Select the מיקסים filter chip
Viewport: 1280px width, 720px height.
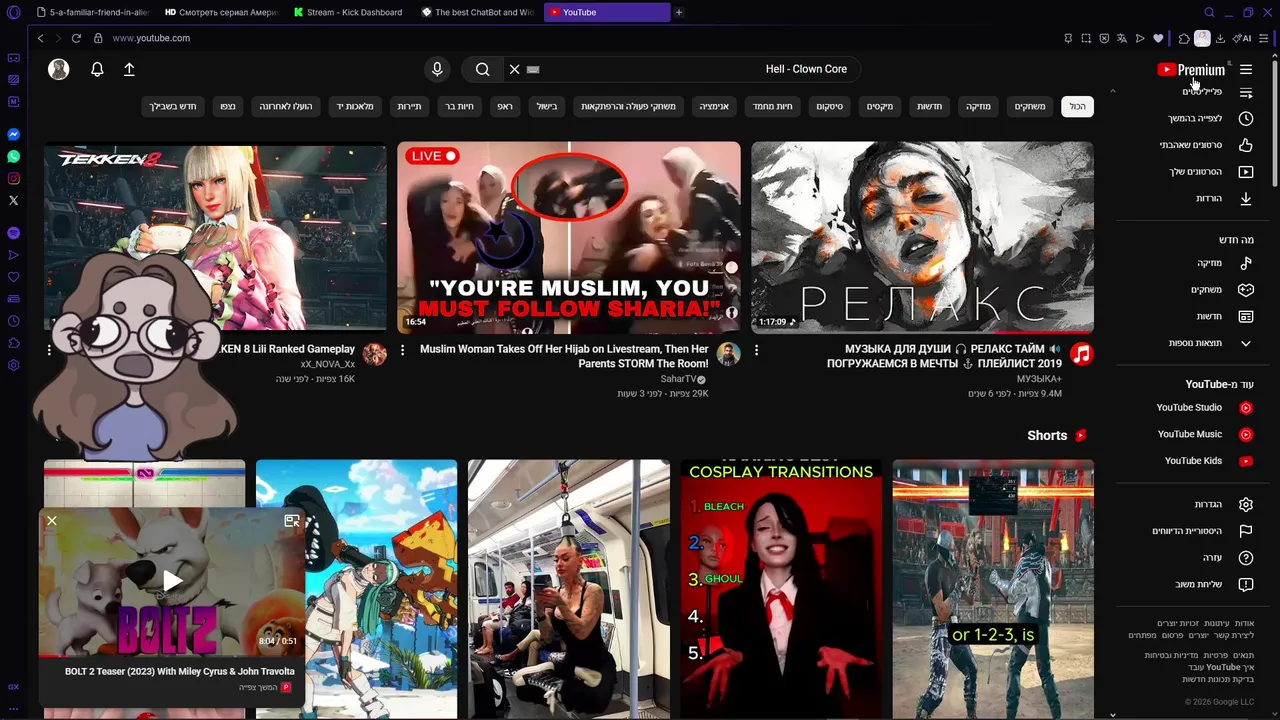pos(880,106)
